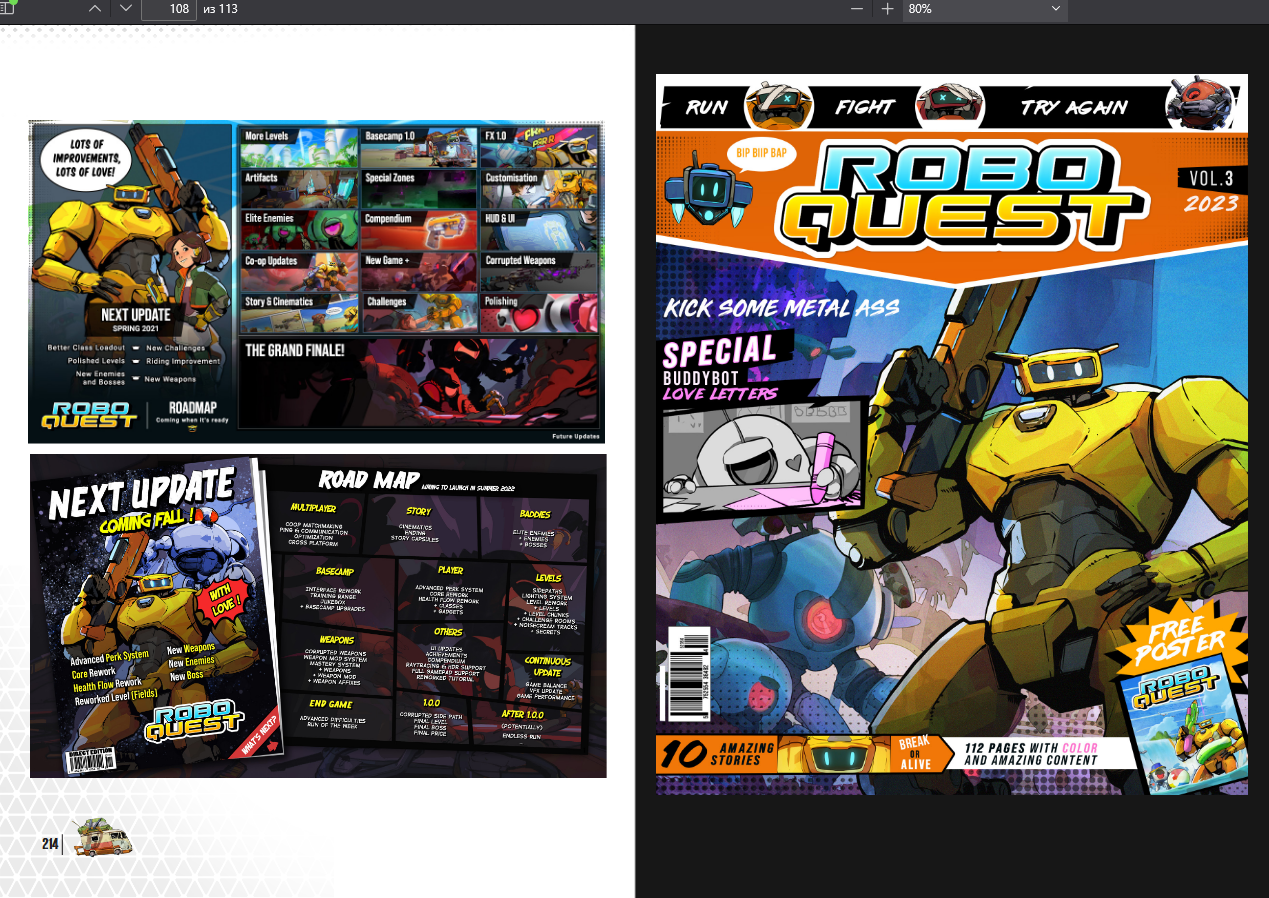Click the 'New Game +' tile label

tap(386, 260)
